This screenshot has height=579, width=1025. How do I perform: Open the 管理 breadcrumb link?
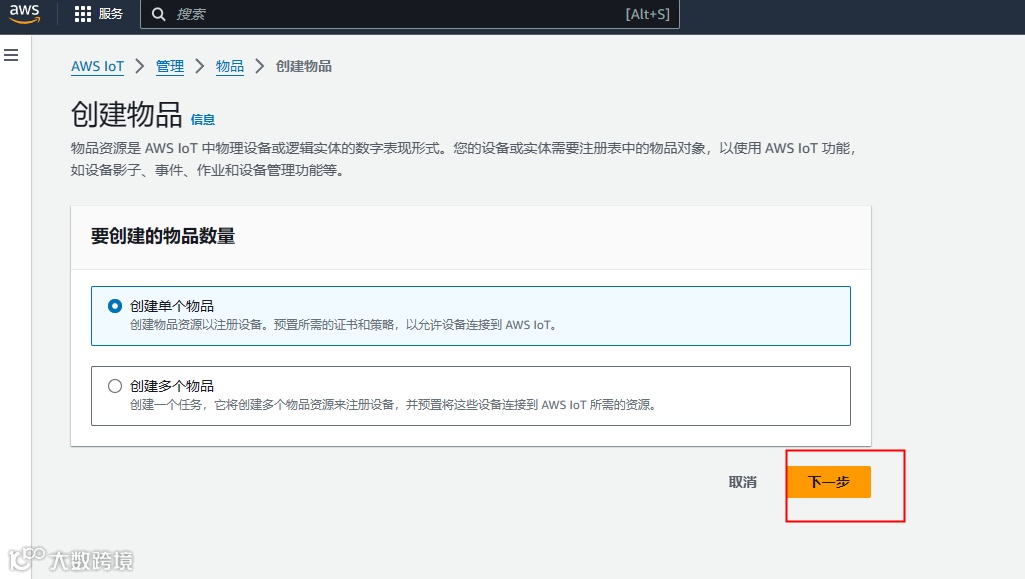(x=170, y=66)
